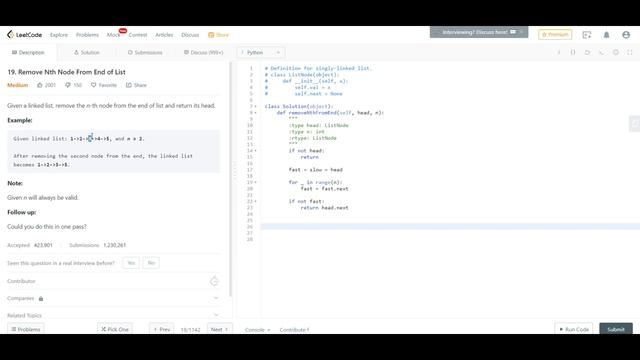The width and height of the screenshot is (640, 360).
Task: Collapse code fold arrow at line 14
Action: coord(256,151)
